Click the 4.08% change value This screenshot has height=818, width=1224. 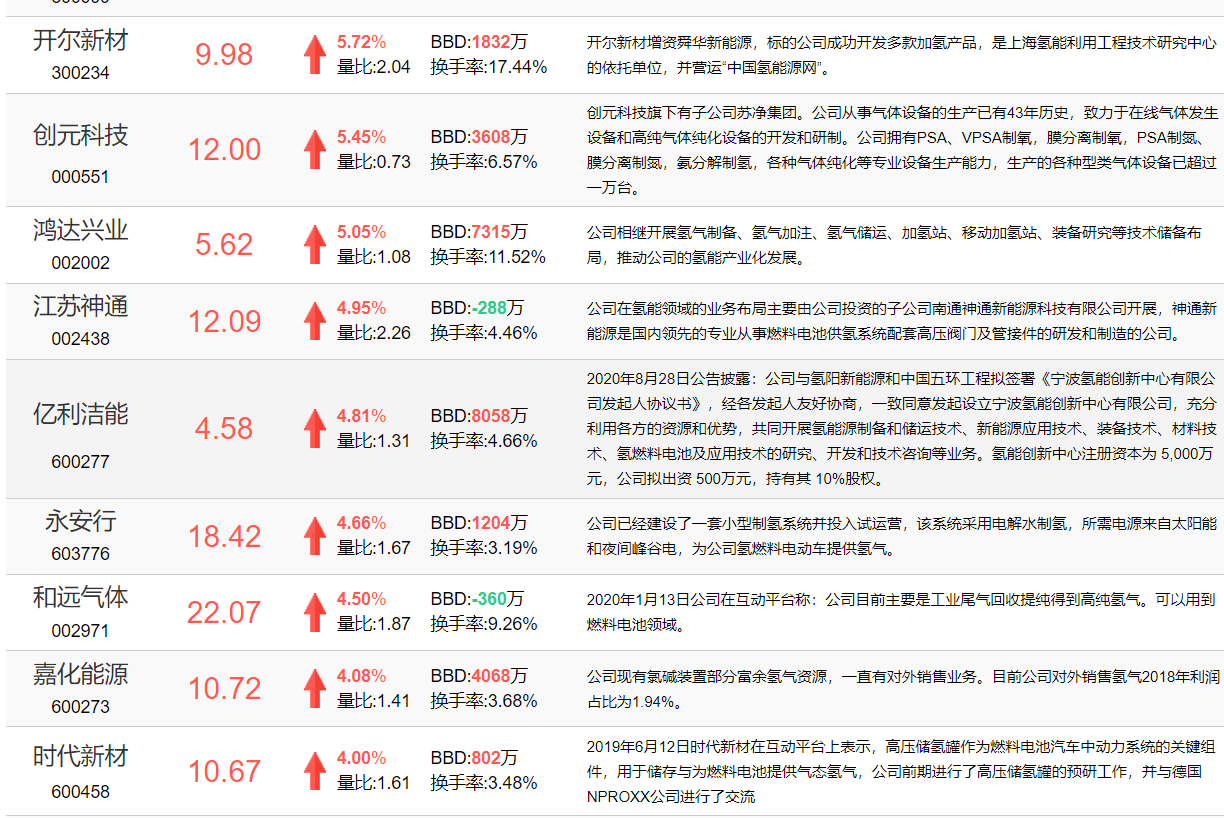click(361, 676)
